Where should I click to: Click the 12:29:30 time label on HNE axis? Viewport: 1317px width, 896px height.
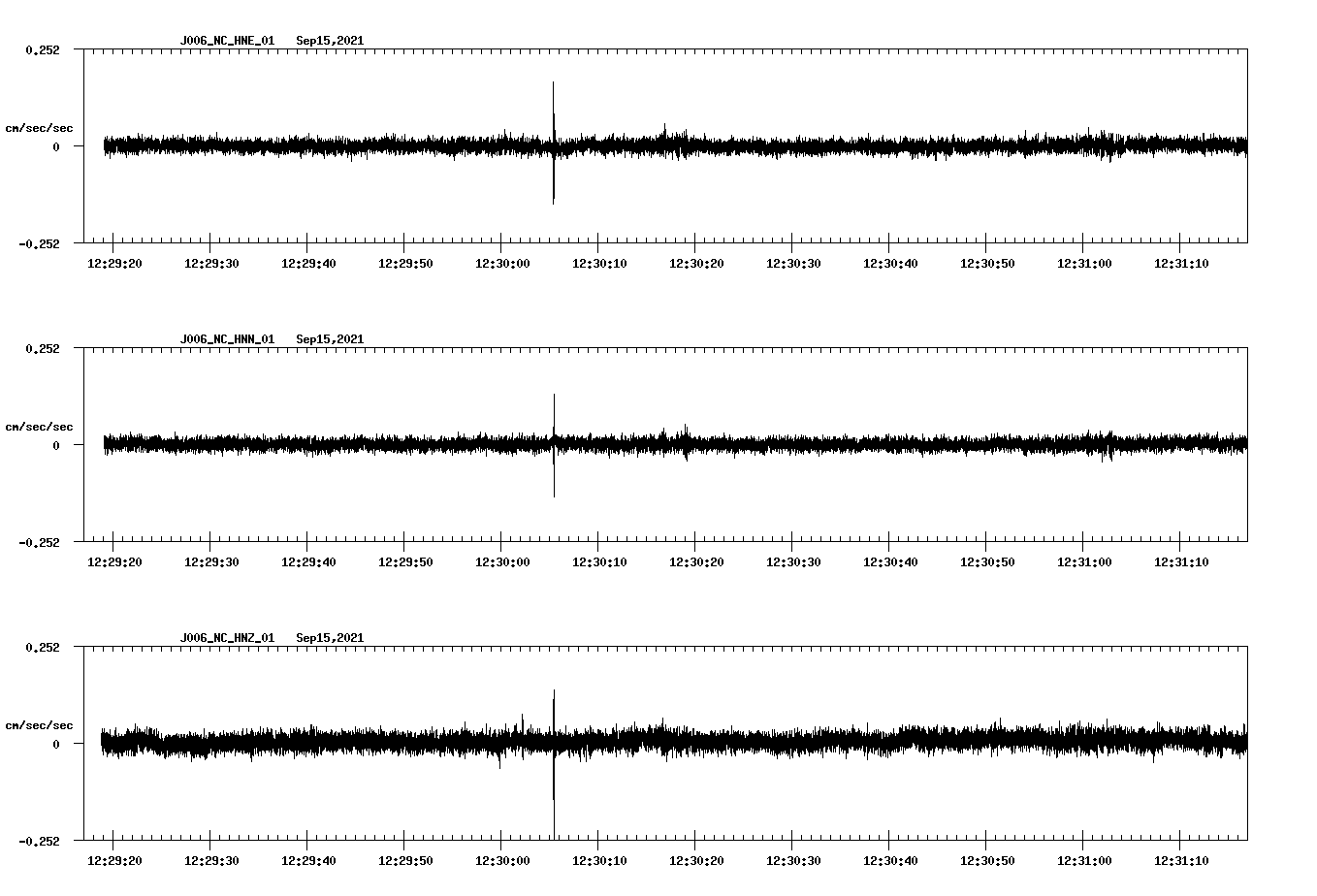pyautogui.click(x=211, y=264)
